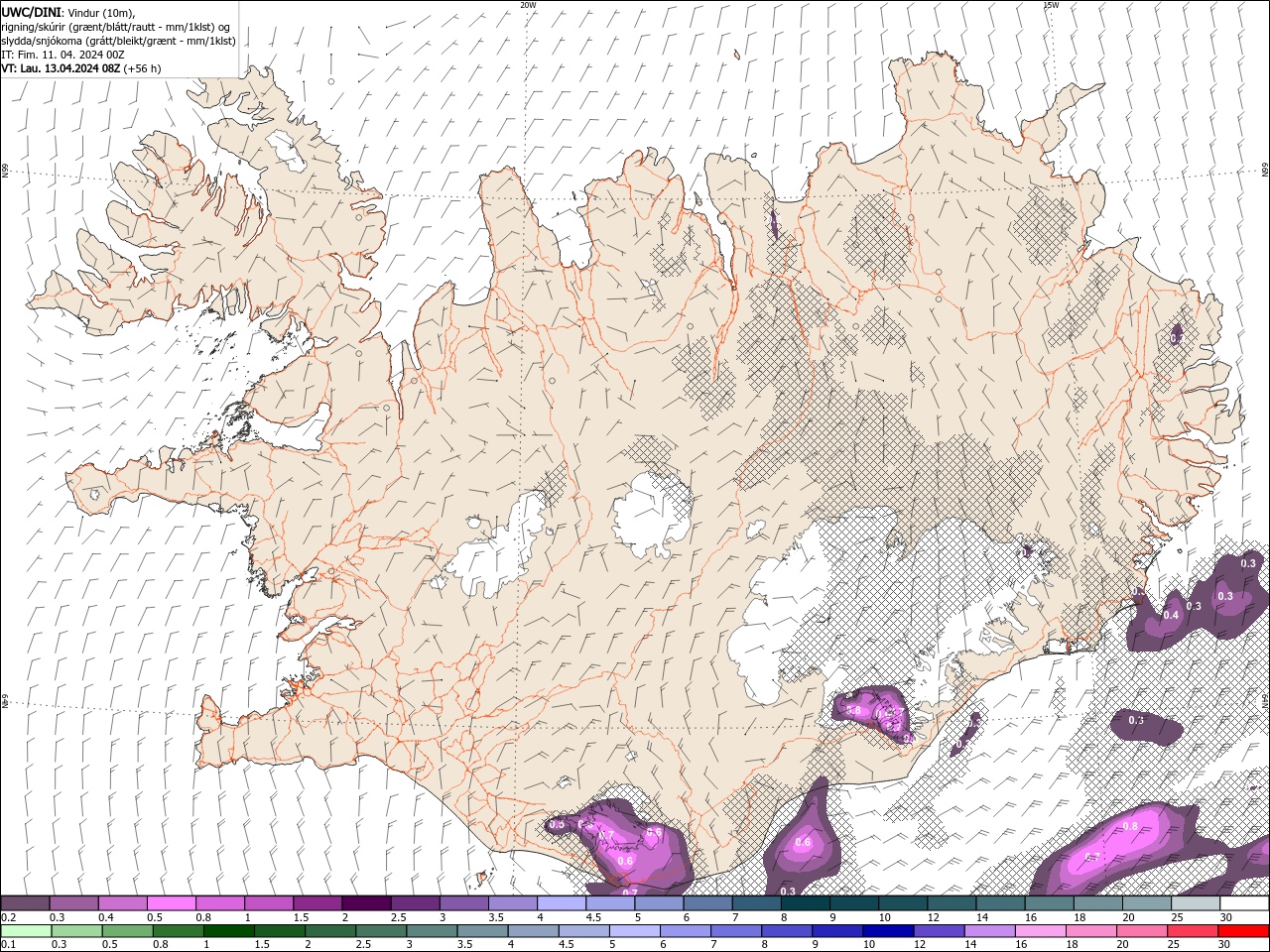
Task: Click the 'IT: Fim. 11. 04. 2024 00Z' line
Action: coord(64,55)
